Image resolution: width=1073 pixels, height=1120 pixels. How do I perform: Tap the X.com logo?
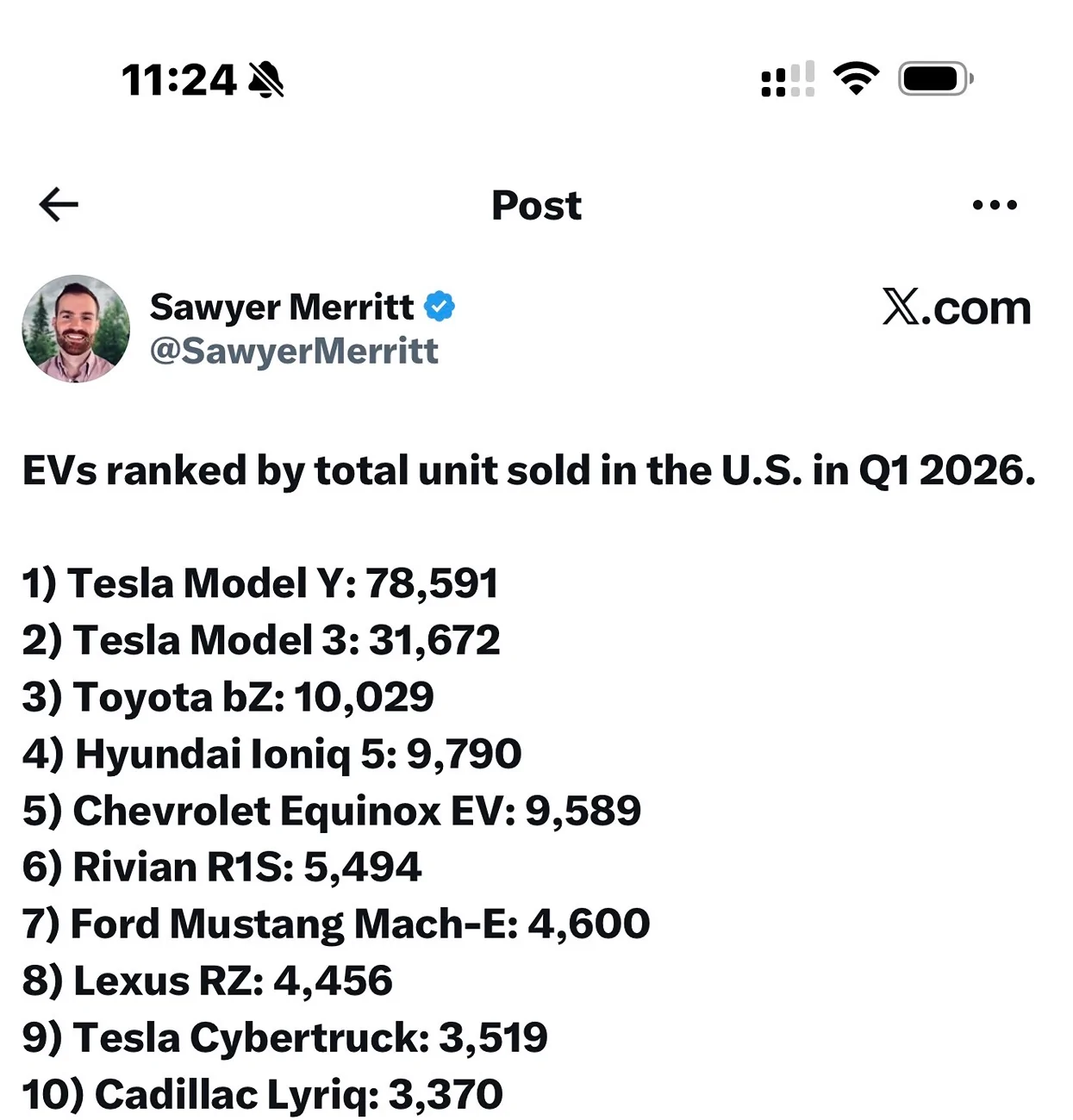(957, 308)
